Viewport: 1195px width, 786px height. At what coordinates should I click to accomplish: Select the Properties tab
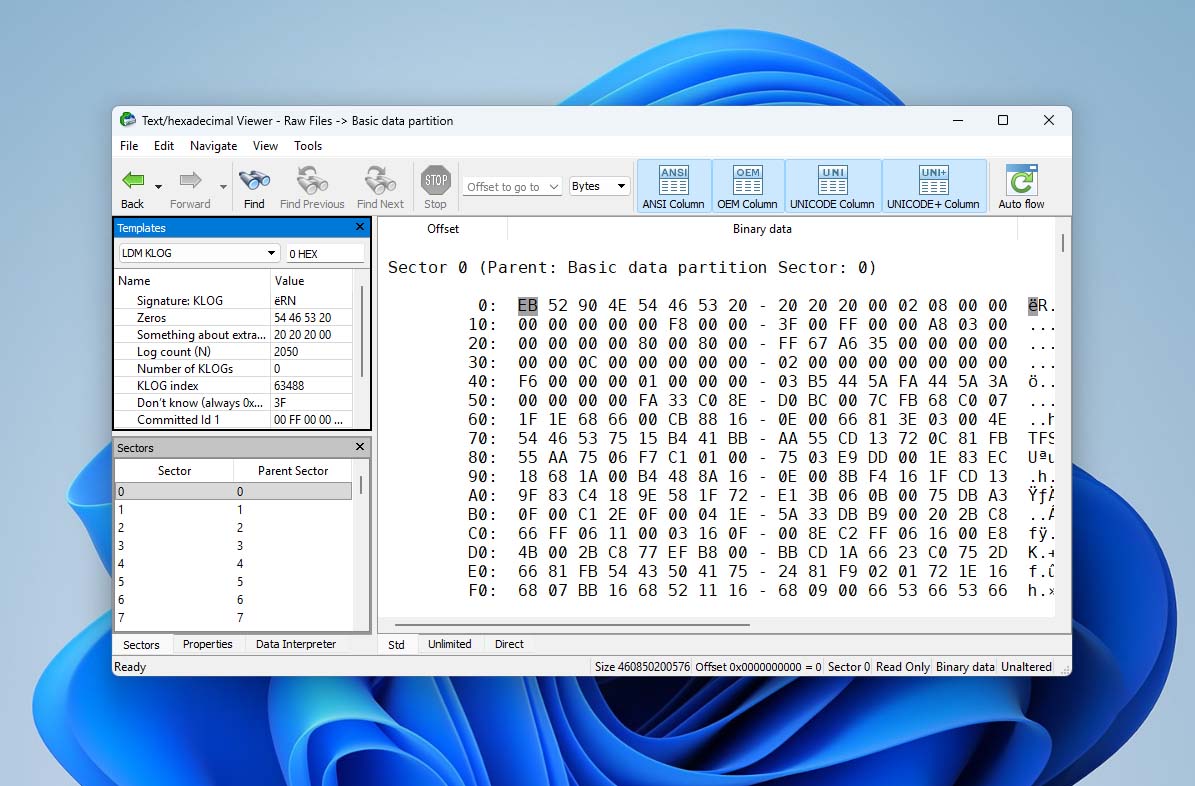coord(207,644)
